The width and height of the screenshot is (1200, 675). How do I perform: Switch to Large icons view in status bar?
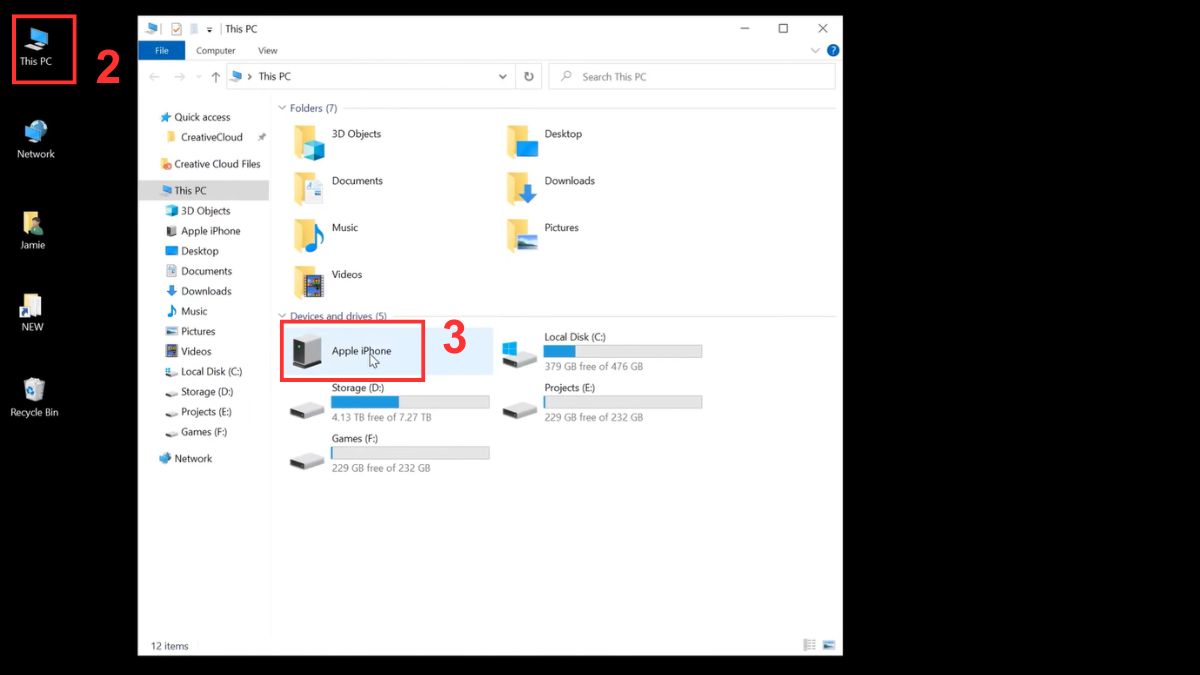[827, 645]
